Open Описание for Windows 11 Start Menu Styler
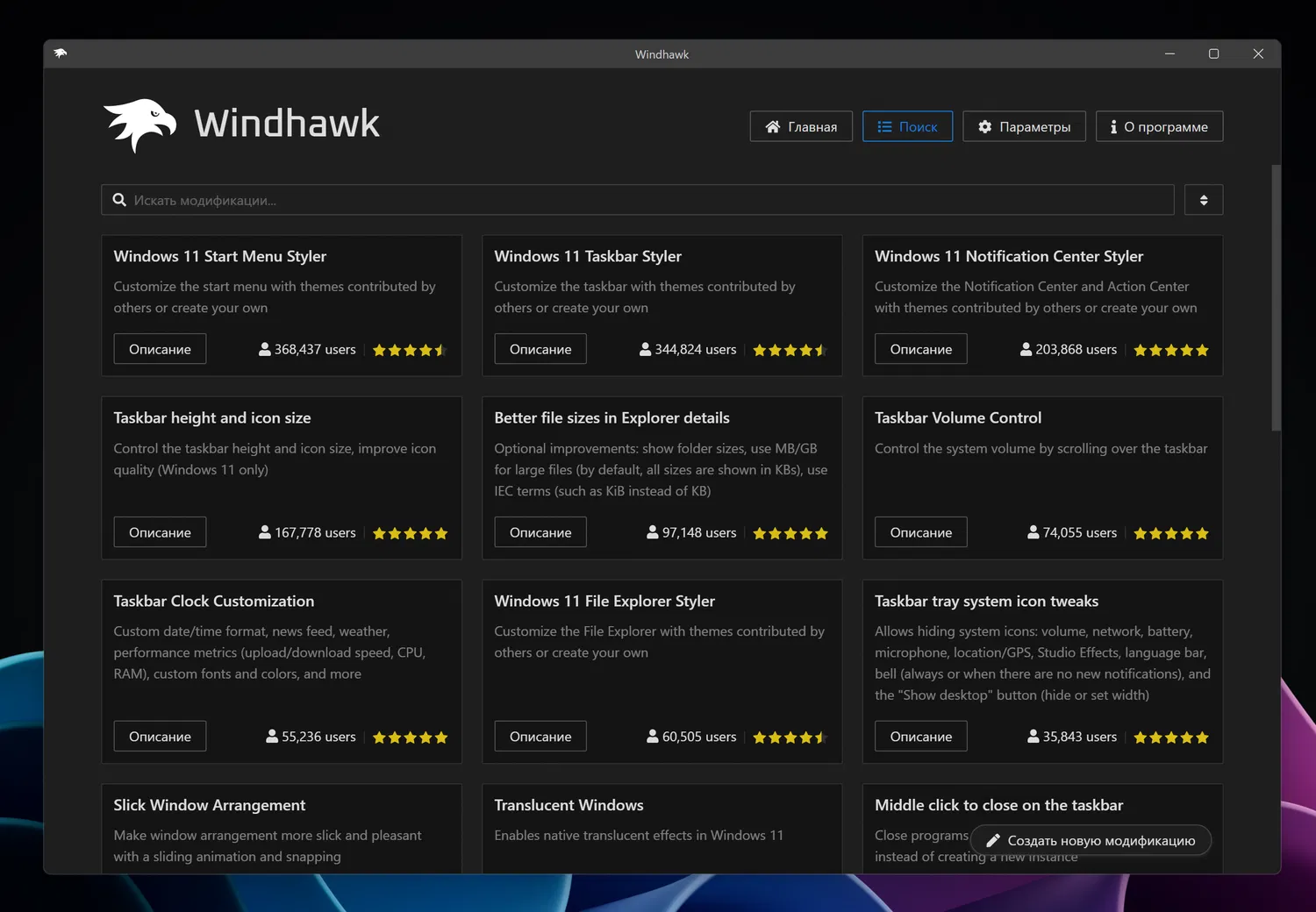Viewport: 1316px width, 912px height. point(160,349)
